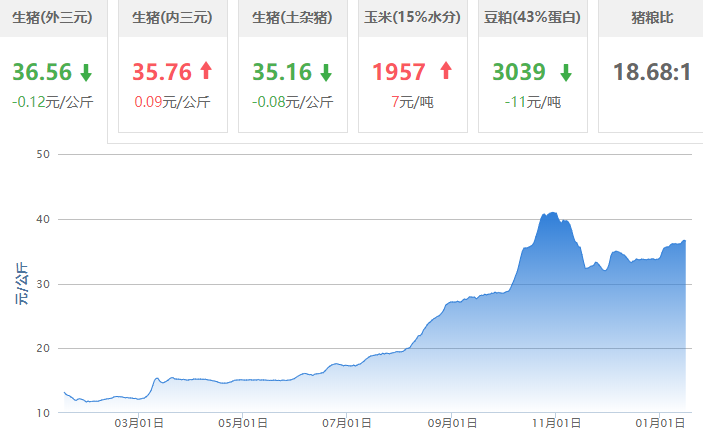Click the 1957 corn price value
The image size is (703, 438).
[x=399, y=72]
